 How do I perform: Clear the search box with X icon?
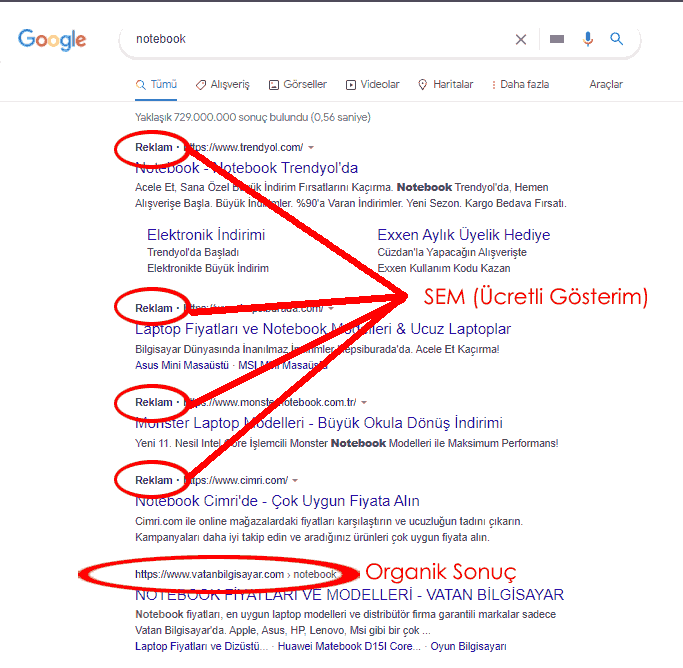[521, 40]
